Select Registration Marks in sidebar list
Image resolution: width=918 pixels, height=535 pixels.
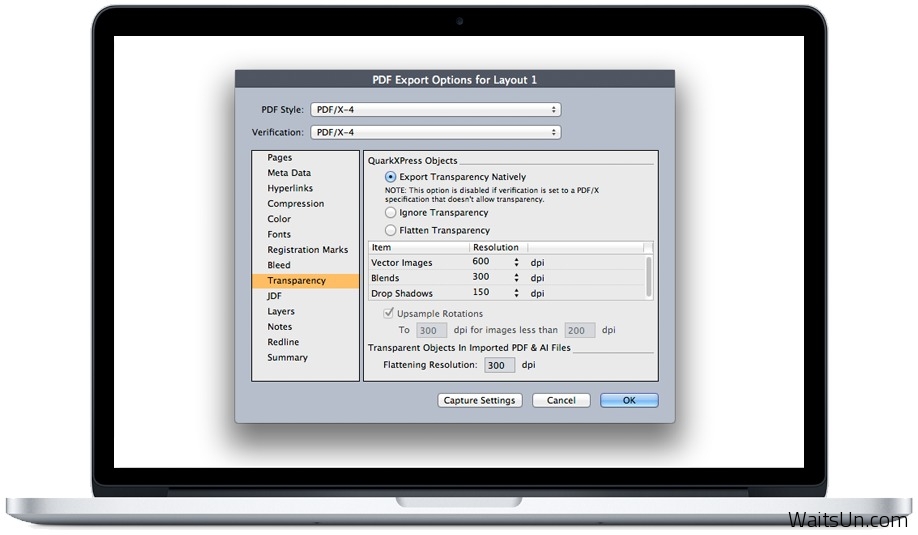click(307, 250)
